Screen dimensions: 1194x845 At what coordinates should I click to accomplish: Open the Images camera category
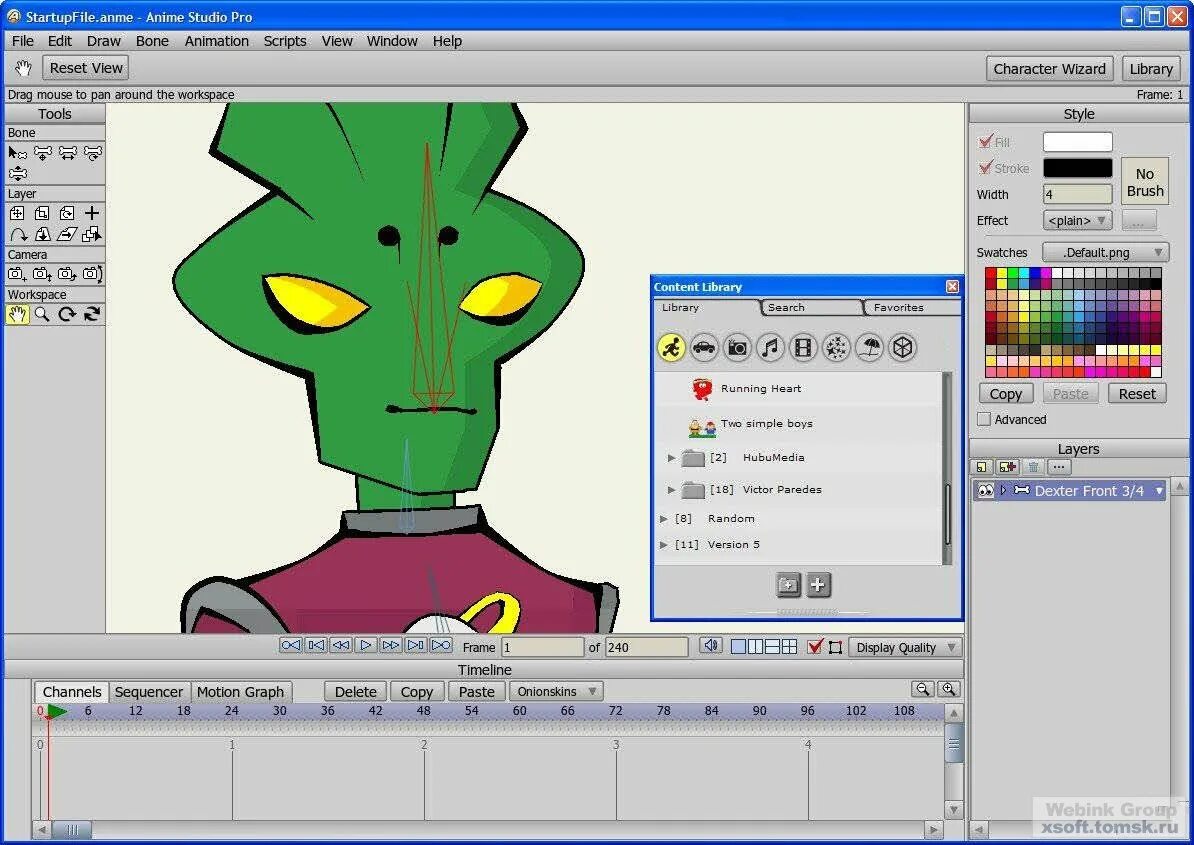736,348
